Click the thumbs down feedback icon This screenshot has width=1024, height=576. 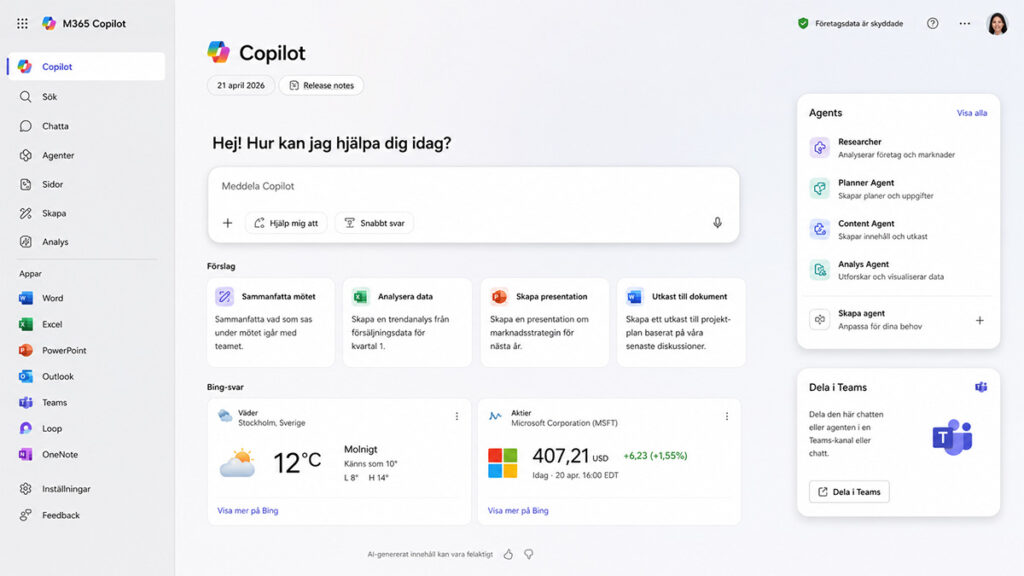(x=528, y=554)
